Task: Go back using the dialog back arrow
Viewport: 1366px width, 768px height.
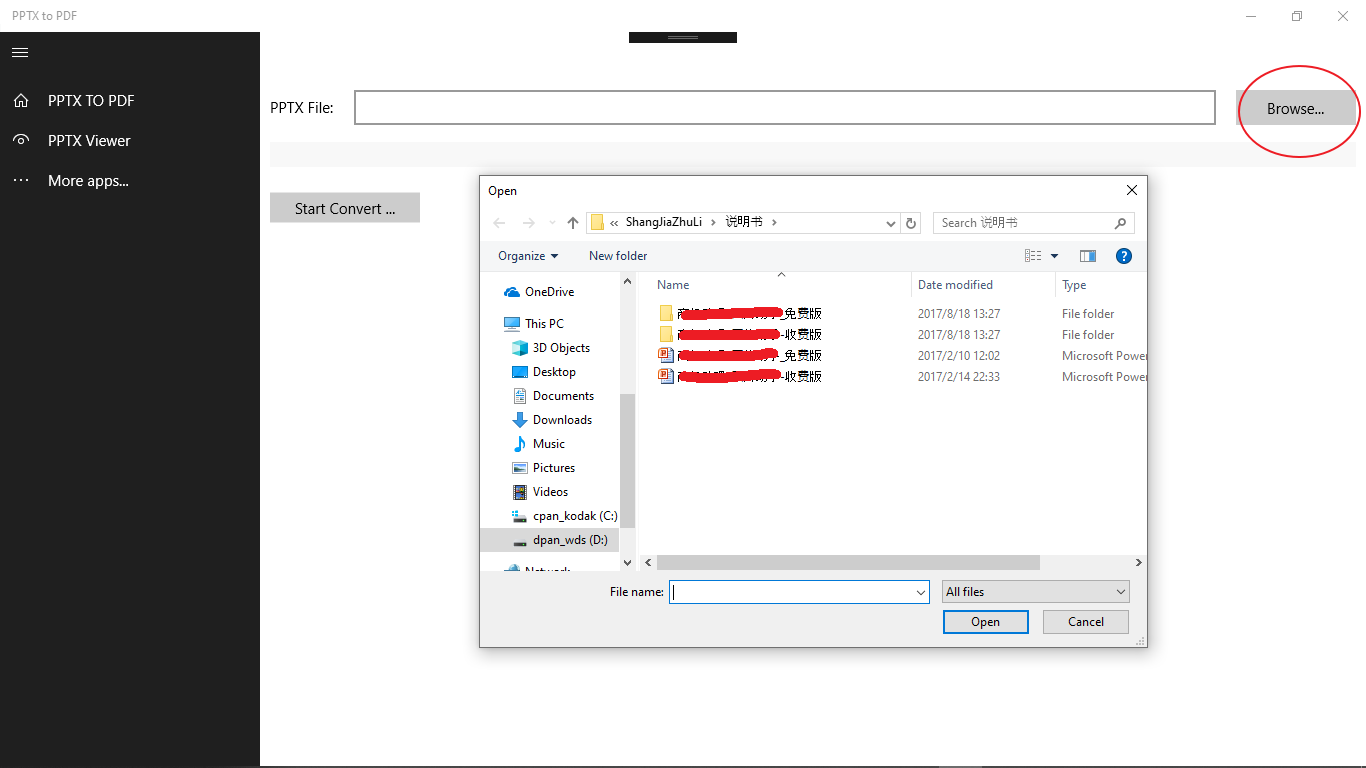Action: [x=499, y=223]
